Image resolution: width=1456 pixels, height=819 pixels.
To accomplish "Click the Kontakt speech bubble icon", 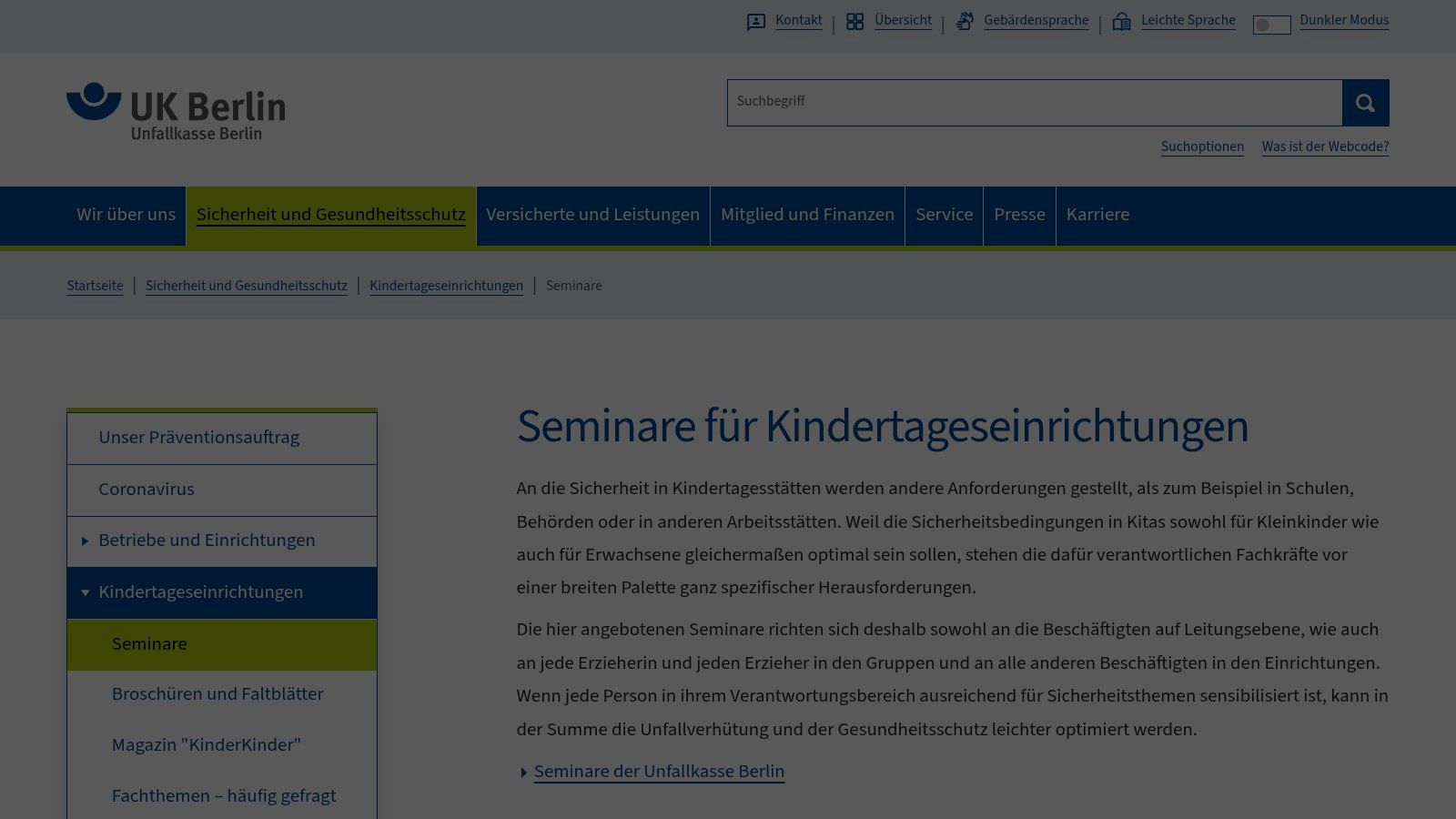I will [756, 22].
